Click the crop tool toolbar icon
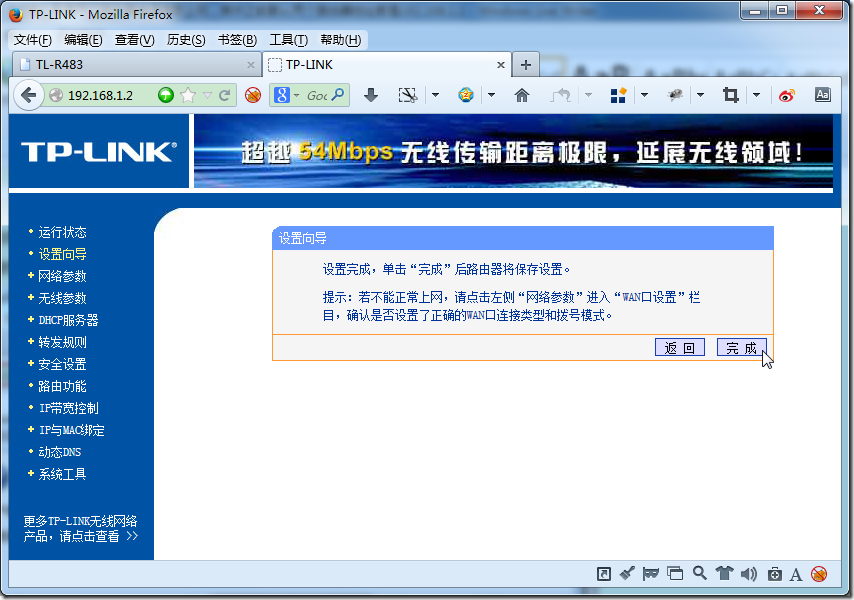This screenshot has width=854, height=600. 730,95
